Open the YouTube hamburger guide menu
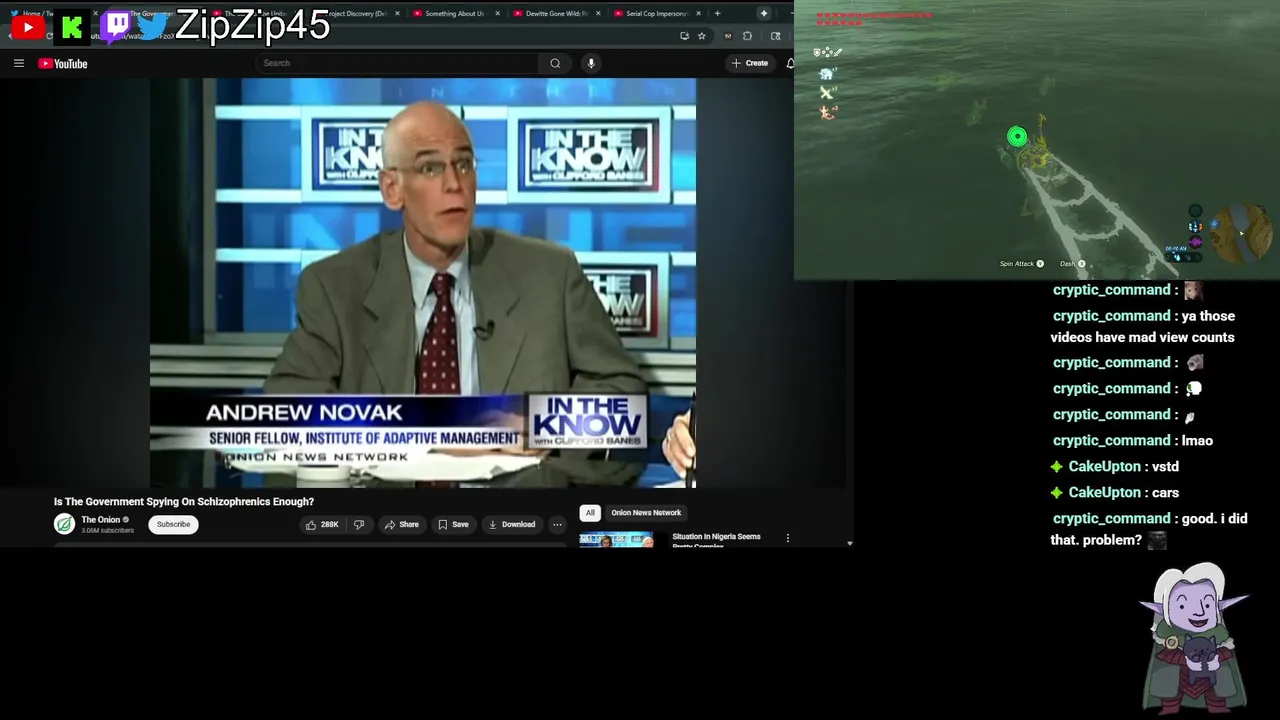Image resolution: width=1280 pixels, height=720 pixels. pos(18,63)
